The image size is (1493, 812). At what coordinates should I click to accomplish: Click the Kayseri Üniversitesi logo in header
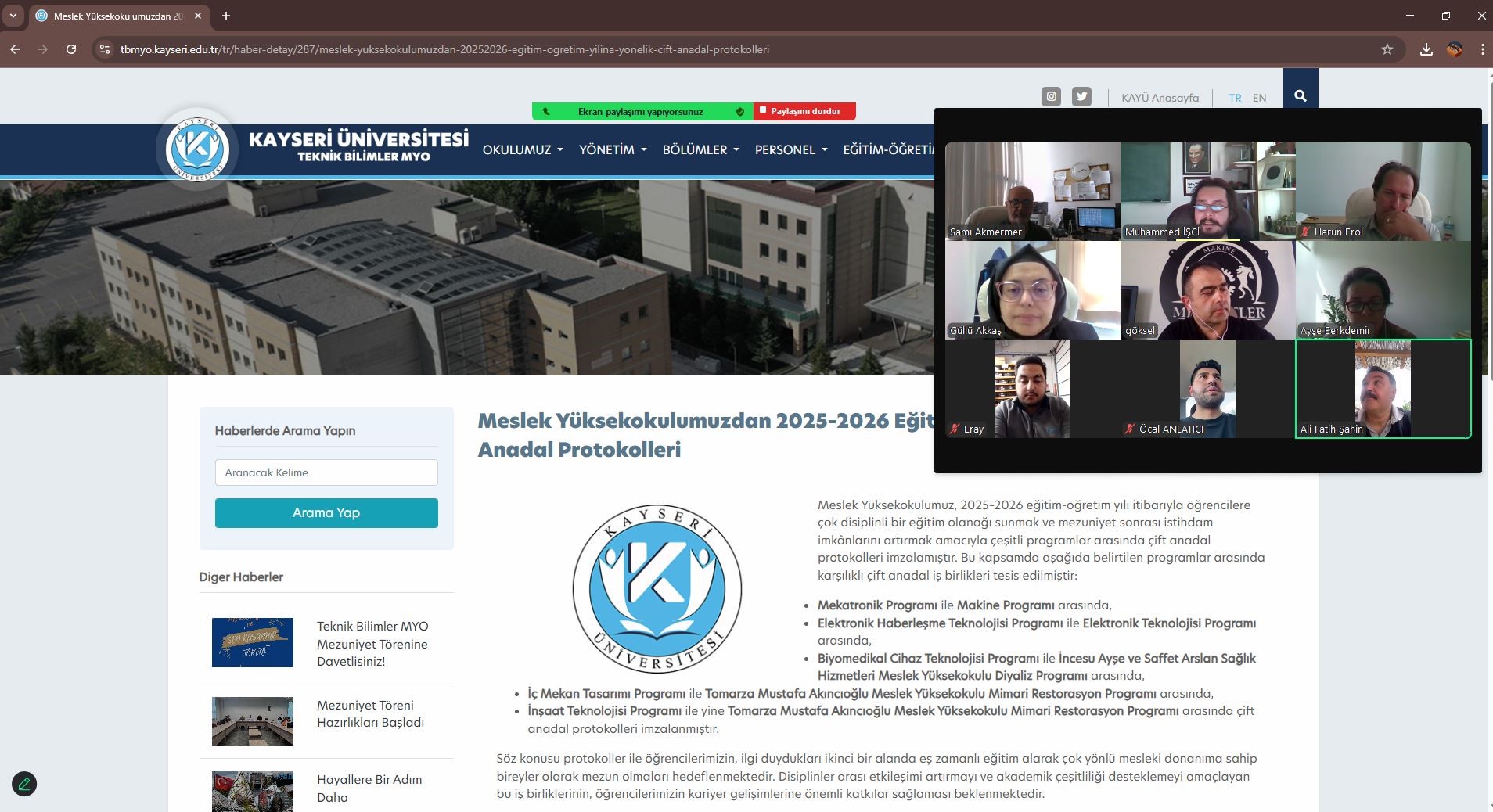(197, 149)
